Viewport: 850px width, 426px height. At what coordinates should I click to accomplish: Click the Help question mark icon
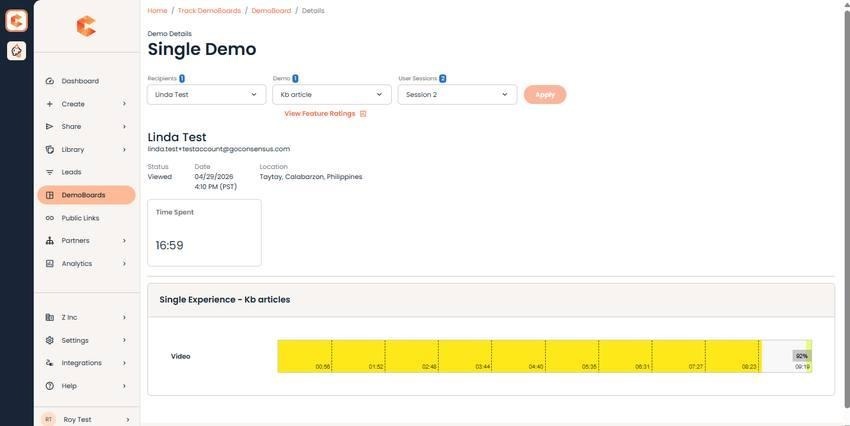(50, 386)
